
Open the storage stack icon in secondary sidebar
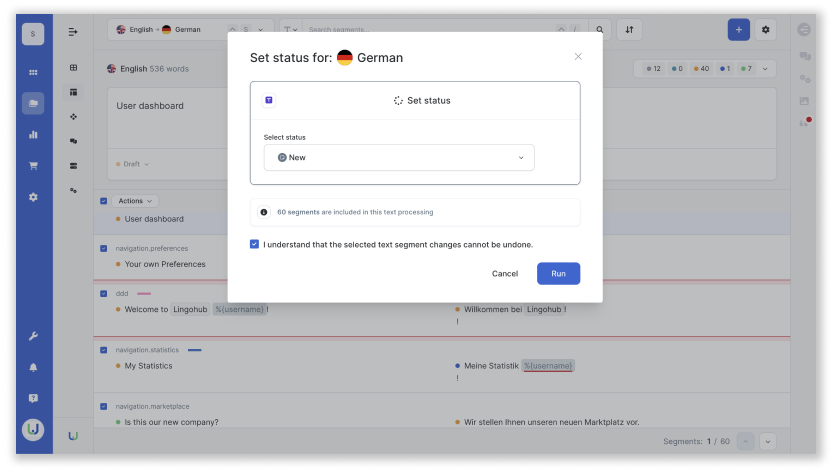73,166
